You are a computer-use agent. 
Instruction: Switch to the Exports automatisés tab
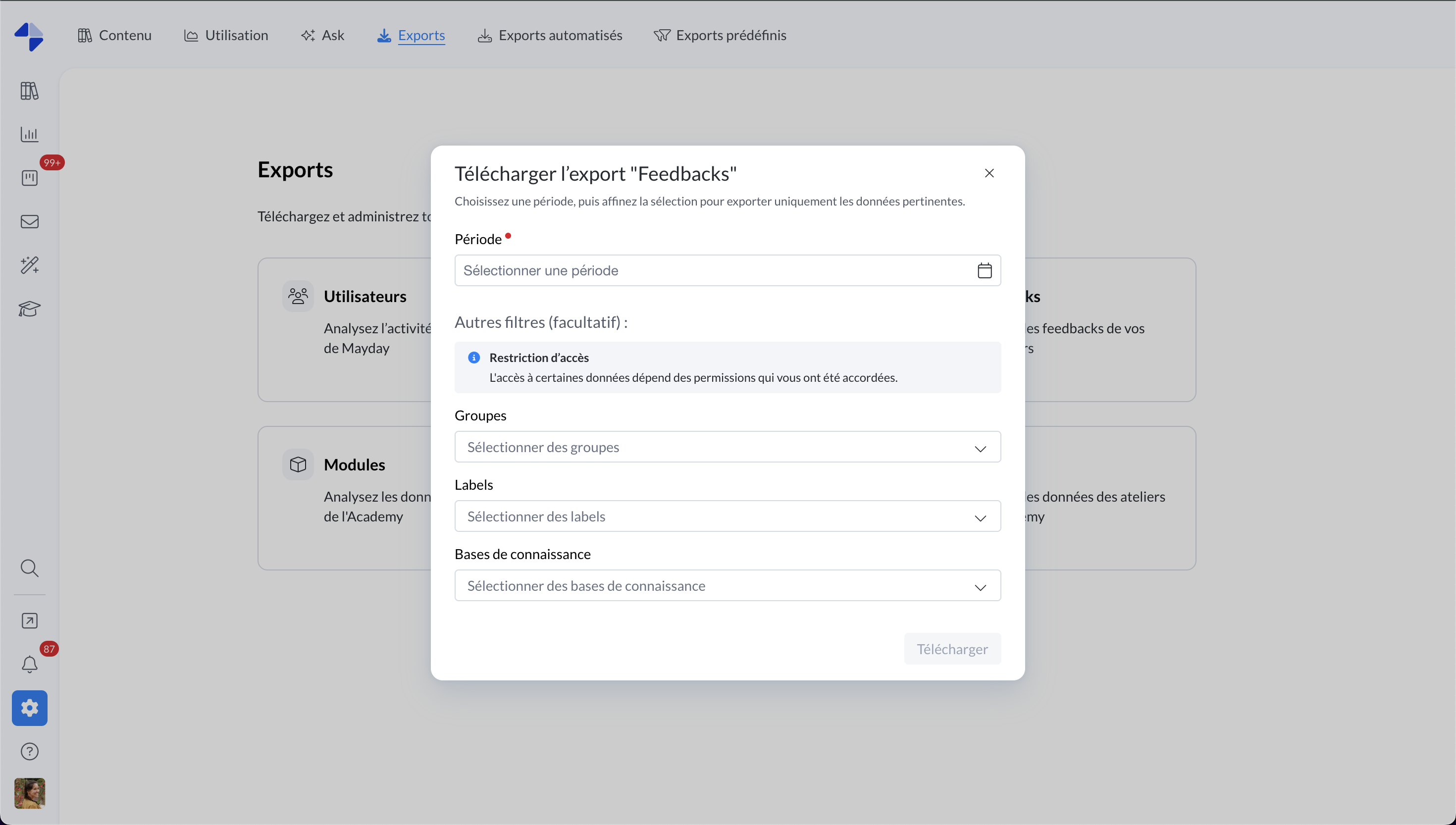tap(550, 35)
